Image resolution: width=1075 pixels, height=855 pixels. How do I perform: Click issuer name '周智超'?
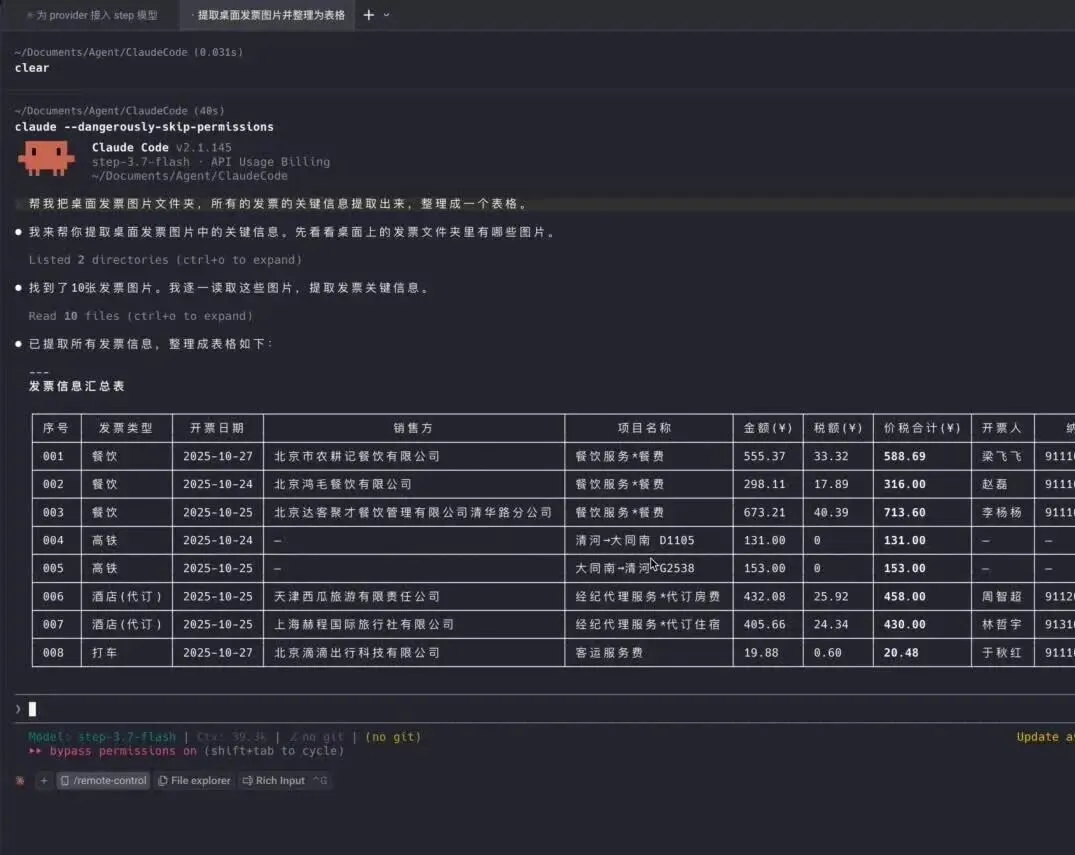tap(1002, 597)
